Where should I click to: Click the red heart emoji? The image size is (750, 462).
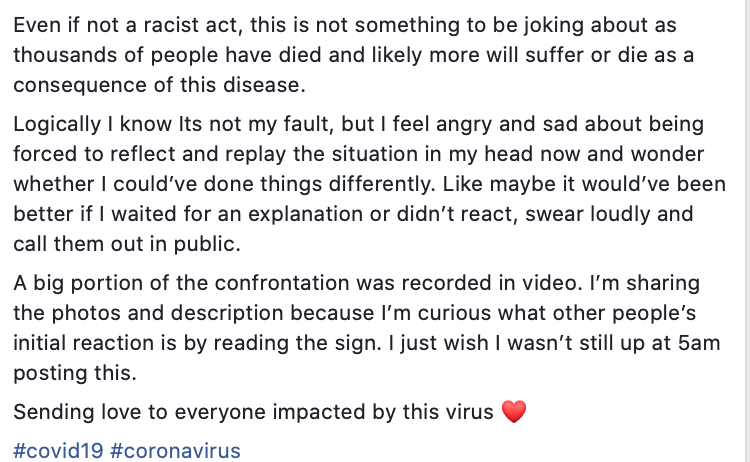(514, 412)
